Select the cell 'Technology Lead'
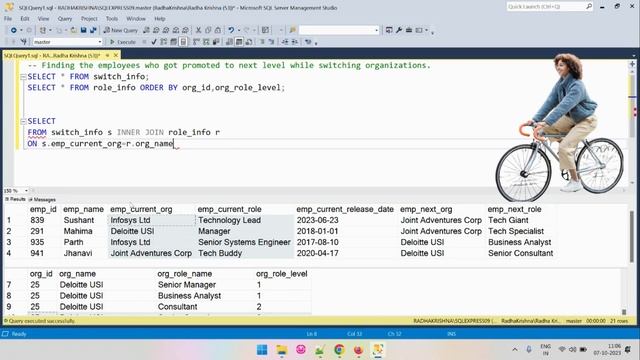 point(229,220)
